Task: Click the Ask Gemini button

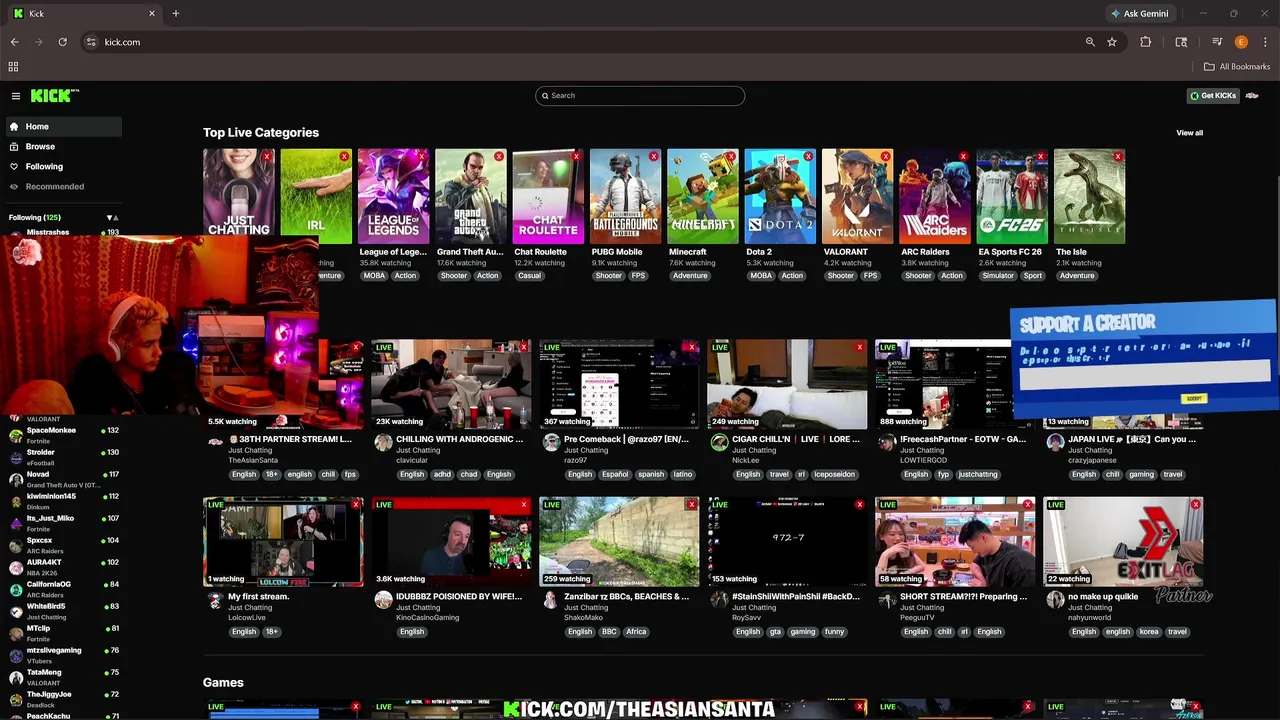Action: [x=1139, y=14]
